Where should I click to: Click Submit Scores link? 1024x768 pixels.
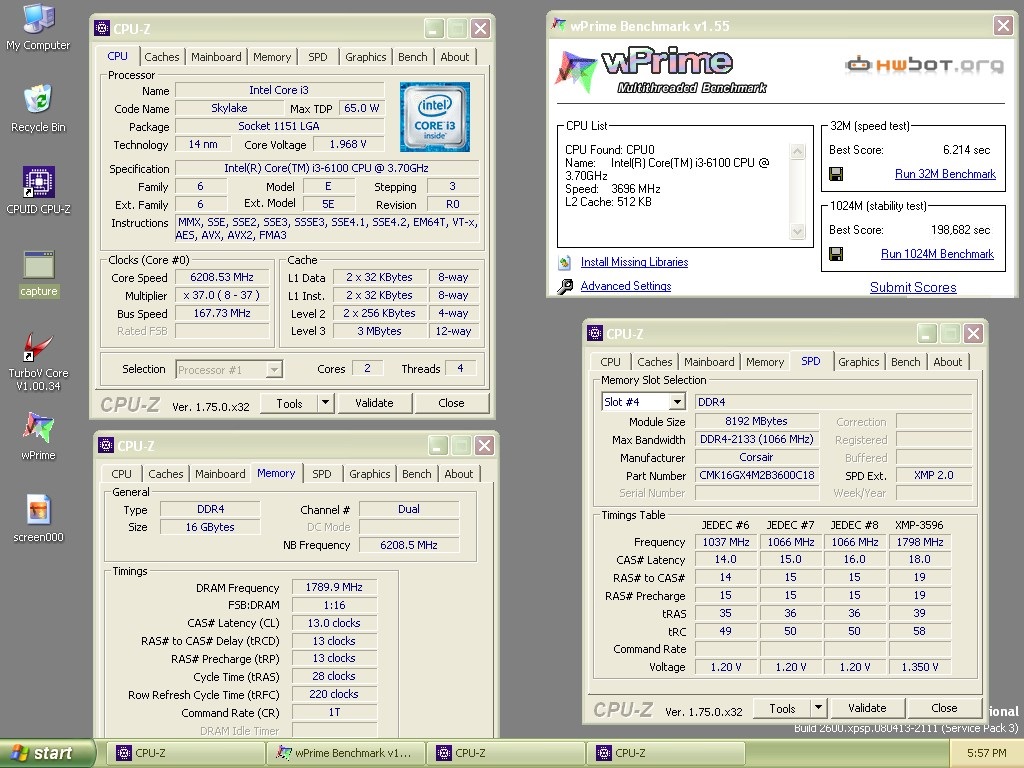tap(913, 287)
